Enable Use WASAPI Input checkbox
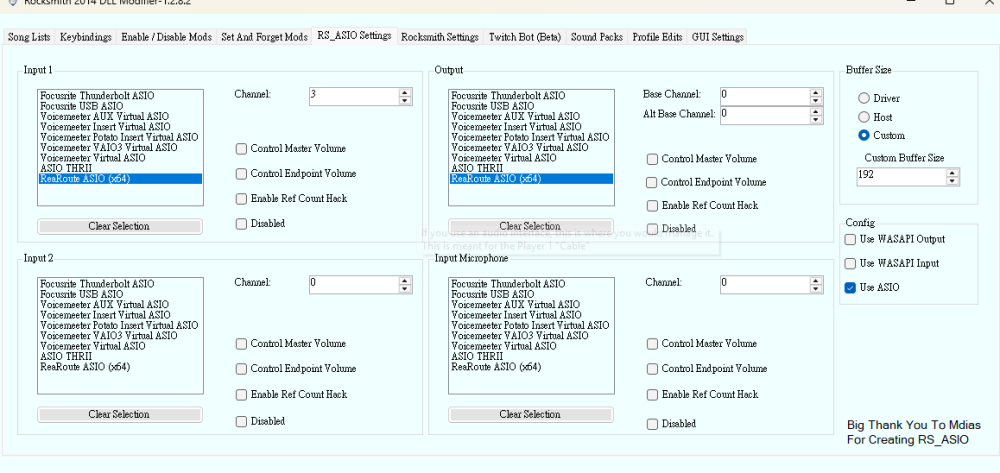1000x473 pixels. pyautogui.click(x=851, y=264)
